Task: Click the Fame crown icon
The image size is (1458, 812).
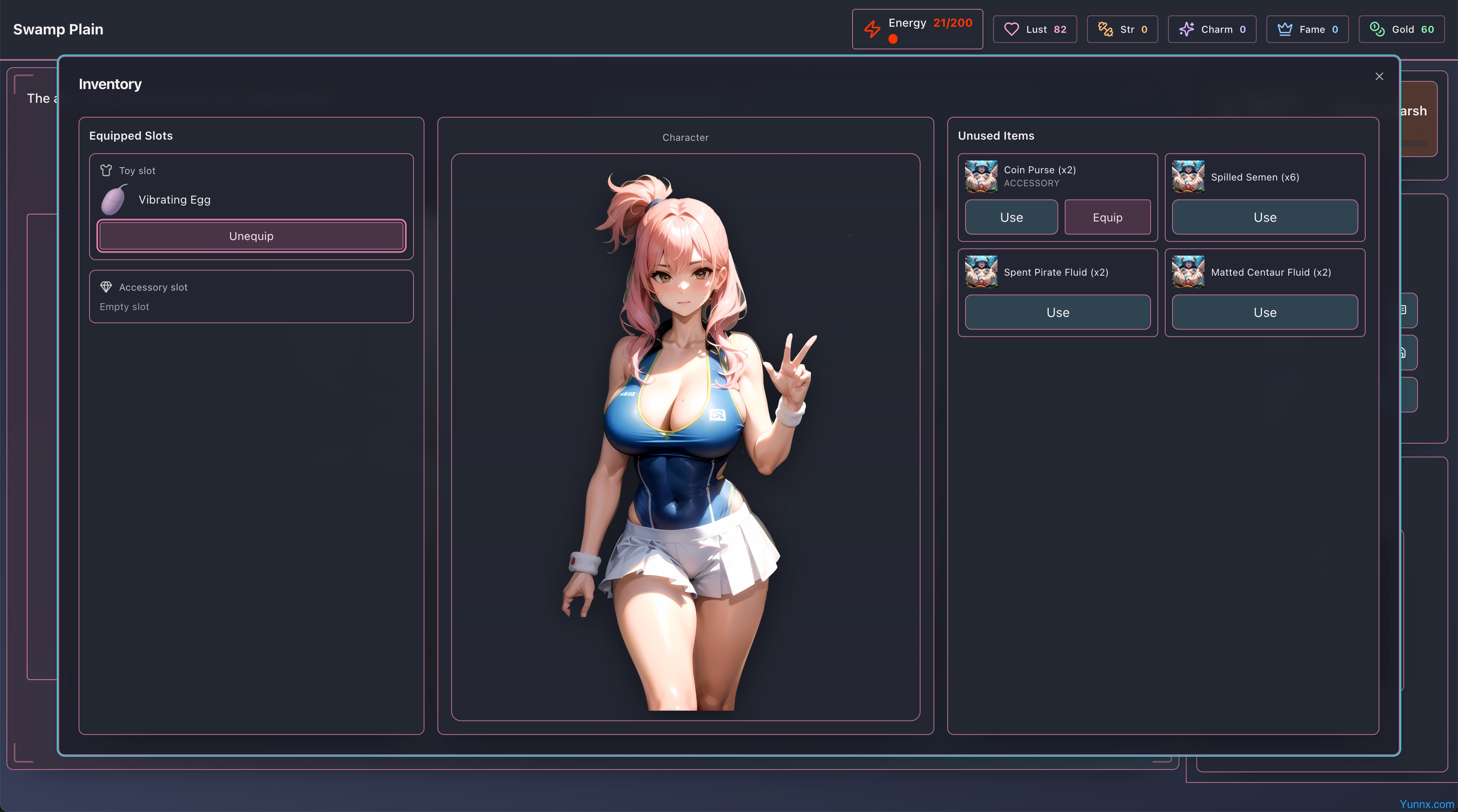Action: point(1285,30)
